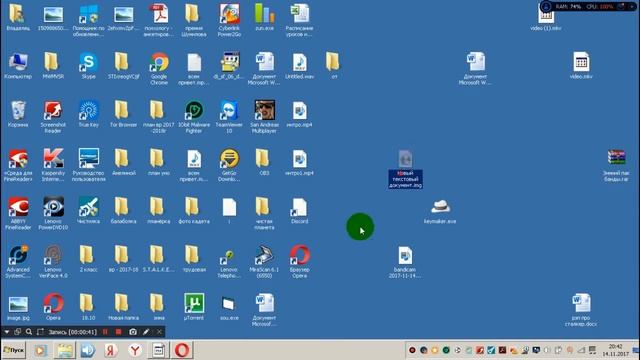Screen dimensions: 640x360
Task: Open the OBS folder
Action: coord(264,162)
